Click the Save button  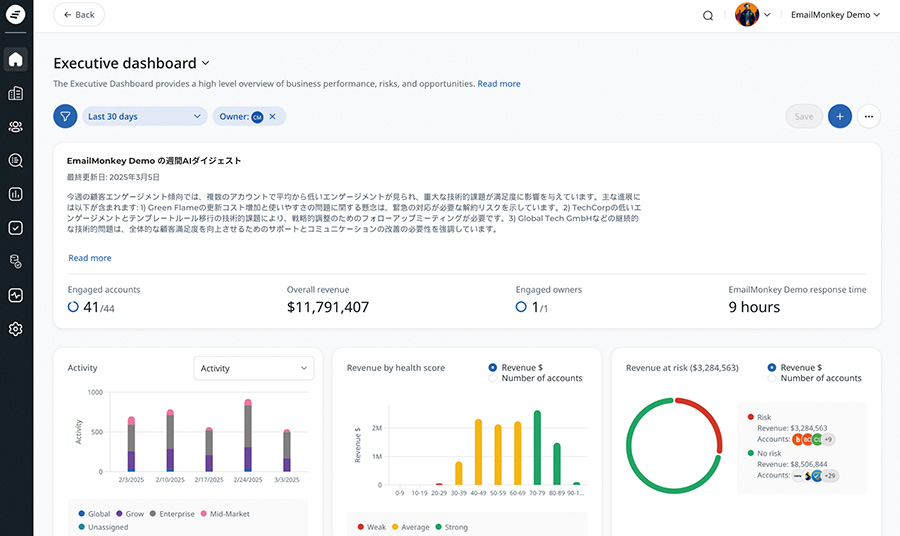[x=804, y=116]
